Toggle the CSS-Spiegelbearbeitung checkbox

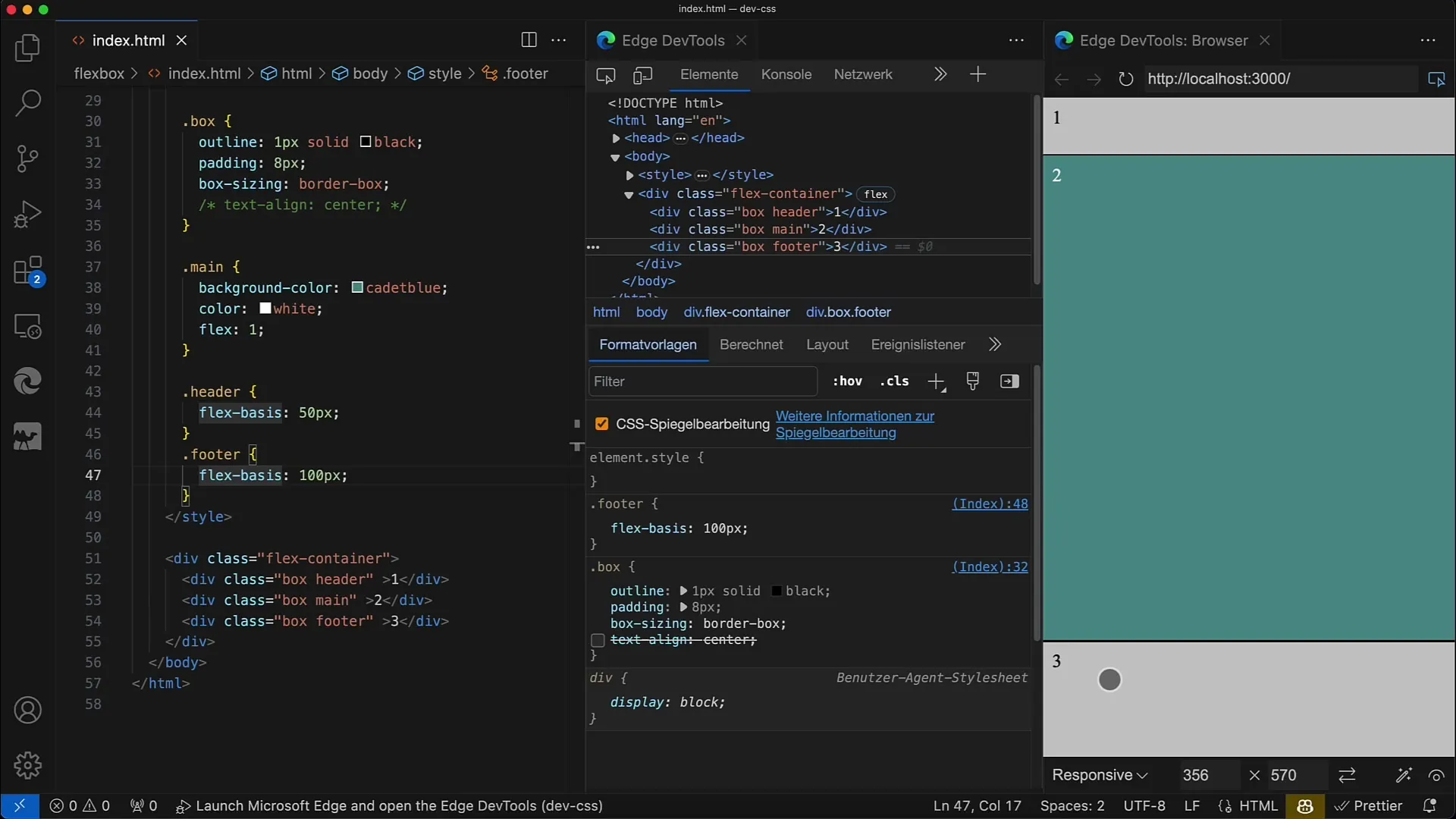click(602, 423)
